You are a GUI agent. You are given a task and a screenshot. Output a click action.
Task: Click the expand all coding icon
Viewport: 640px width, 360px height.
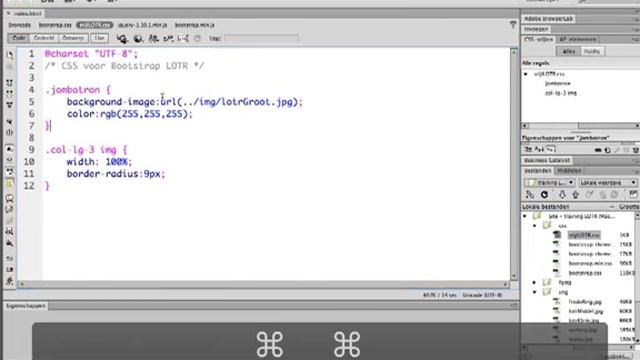pyautogui.click(x=10, y=104)
